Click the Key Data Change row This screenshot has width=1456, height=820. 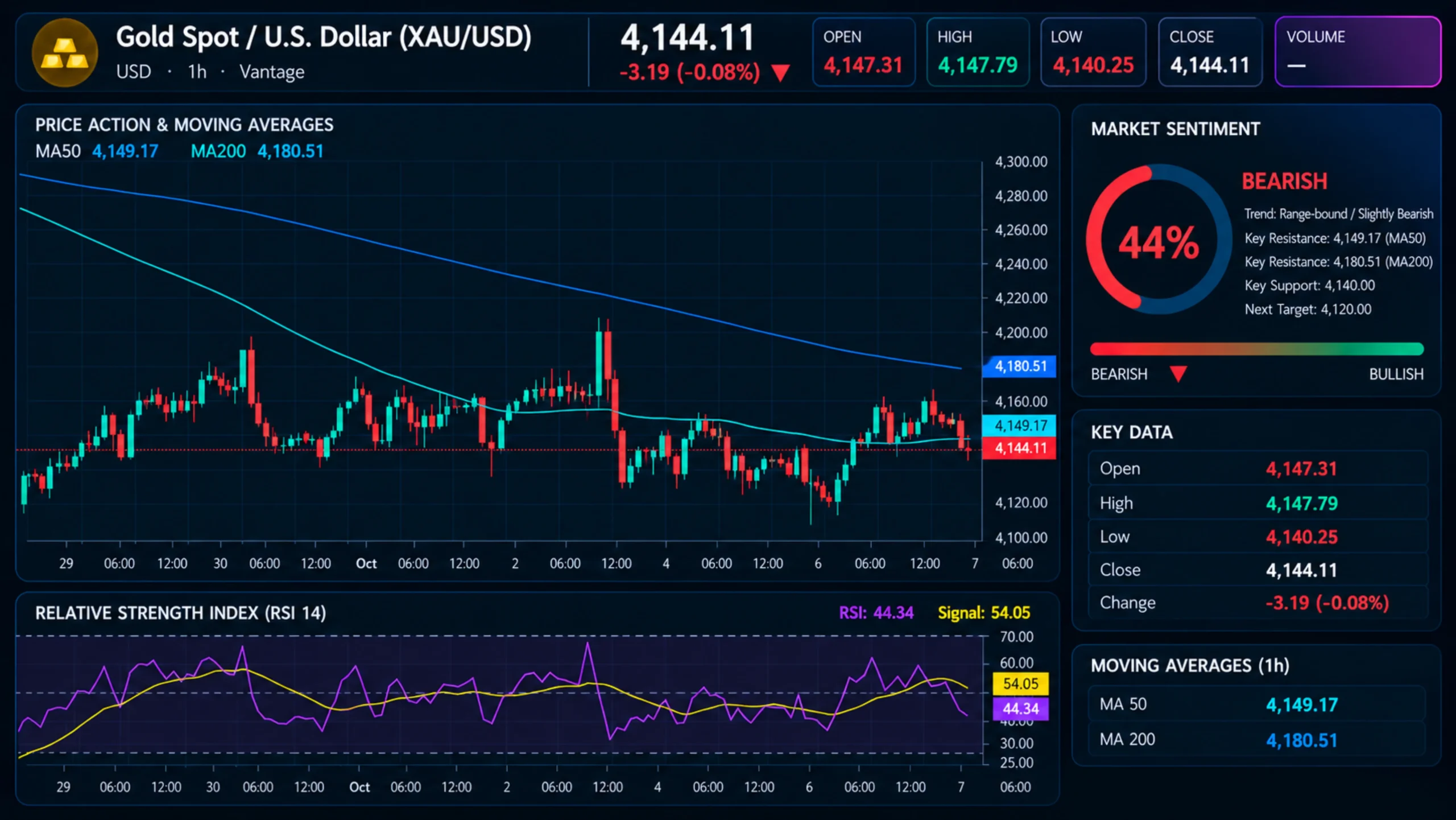click(1258, 603)
